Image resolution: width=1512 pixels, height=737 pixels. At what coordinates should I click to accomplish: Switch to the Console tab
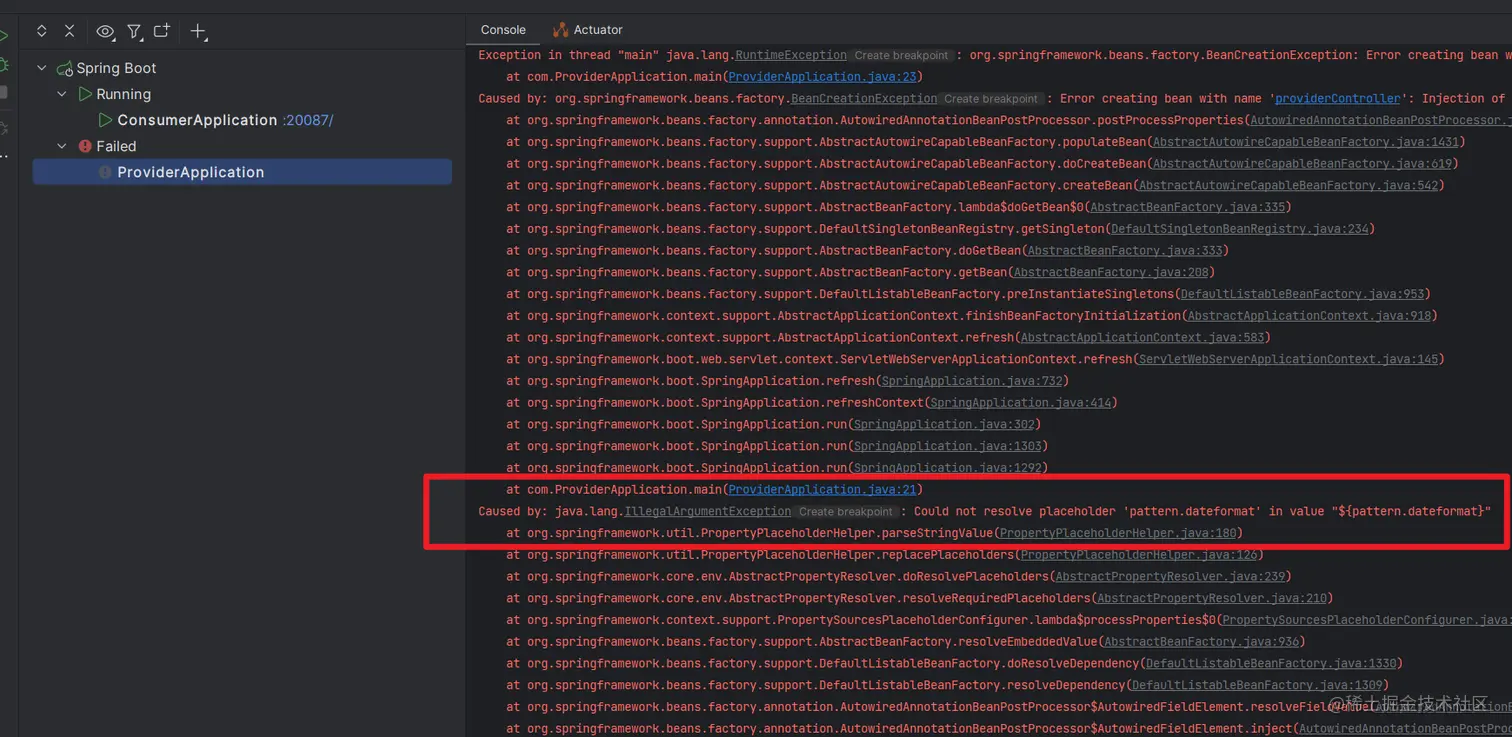tap(503, 30)
